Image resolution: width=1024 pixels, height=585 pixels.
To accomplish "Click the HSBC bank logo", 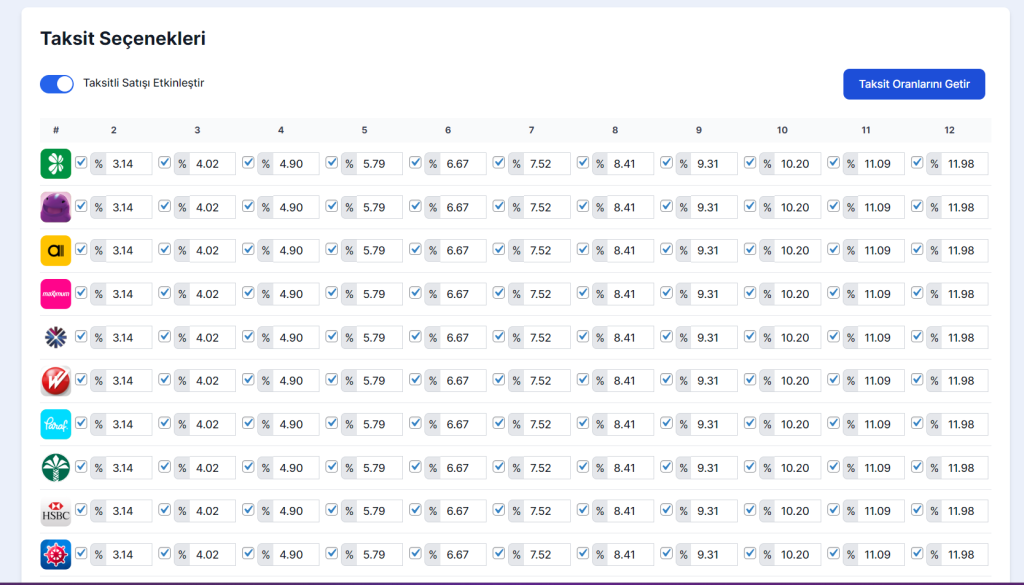I will click(x=55, y=511).
